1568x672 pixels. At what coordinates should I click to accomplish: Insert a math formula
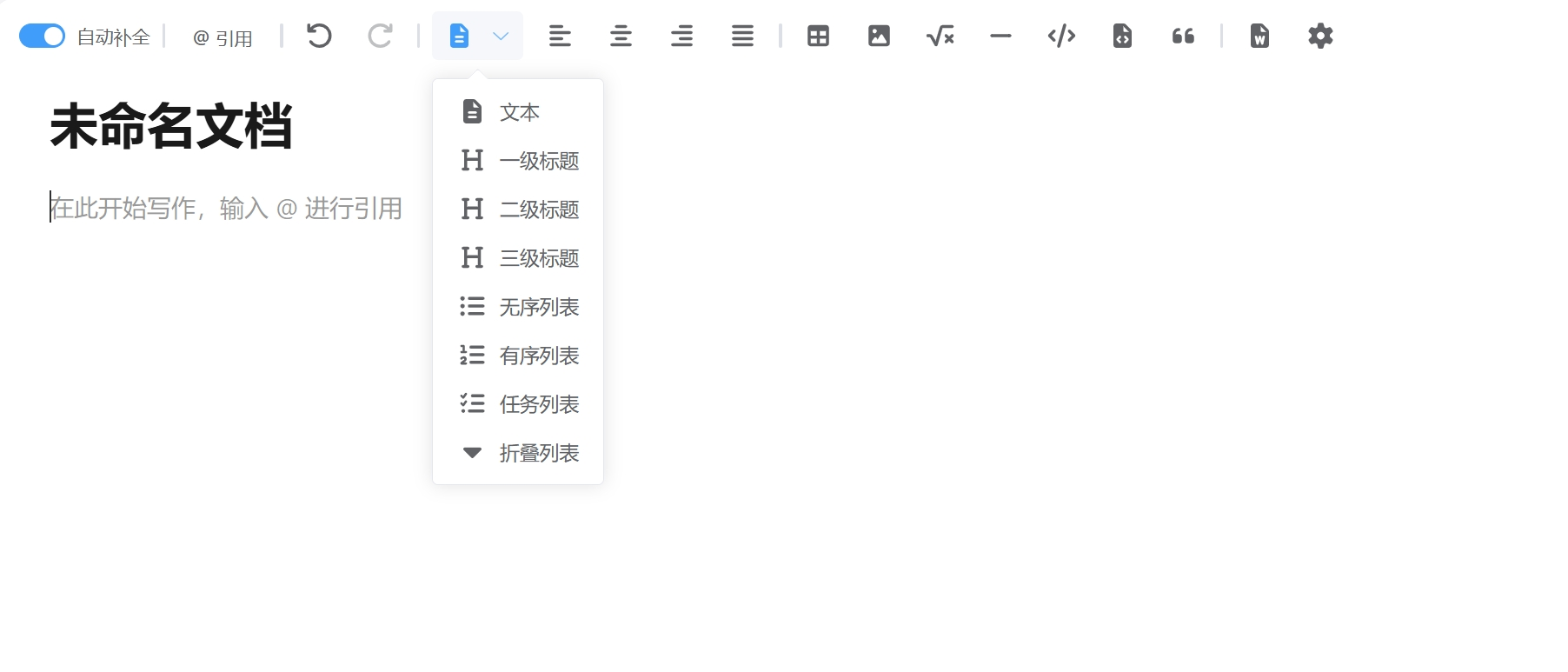tap(940, 36)
